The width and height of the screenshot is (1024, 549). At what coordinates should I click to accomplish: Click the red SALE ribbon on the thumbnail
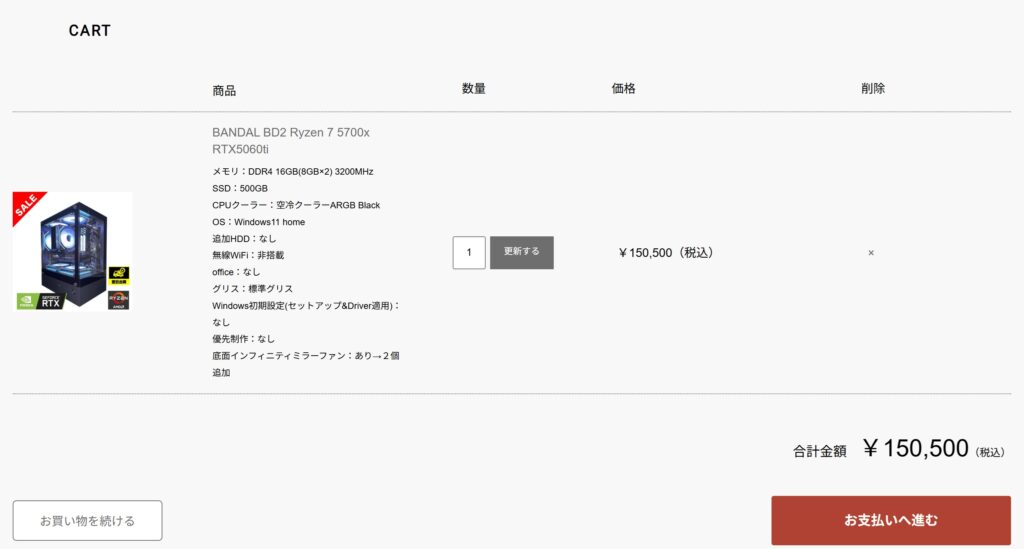point(26,205)
